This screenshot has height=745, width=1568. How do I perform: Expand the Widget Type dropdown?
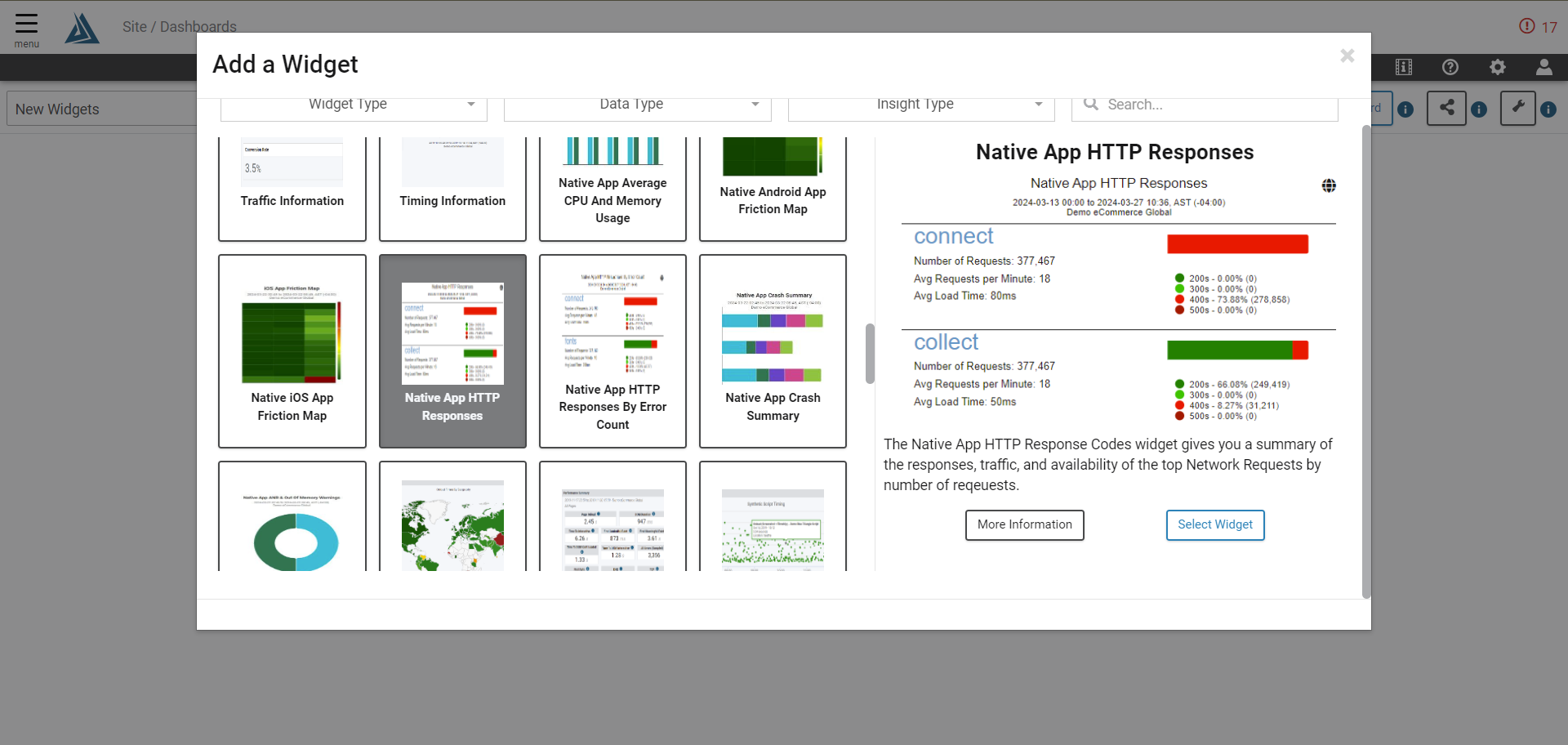click(354, 105)
